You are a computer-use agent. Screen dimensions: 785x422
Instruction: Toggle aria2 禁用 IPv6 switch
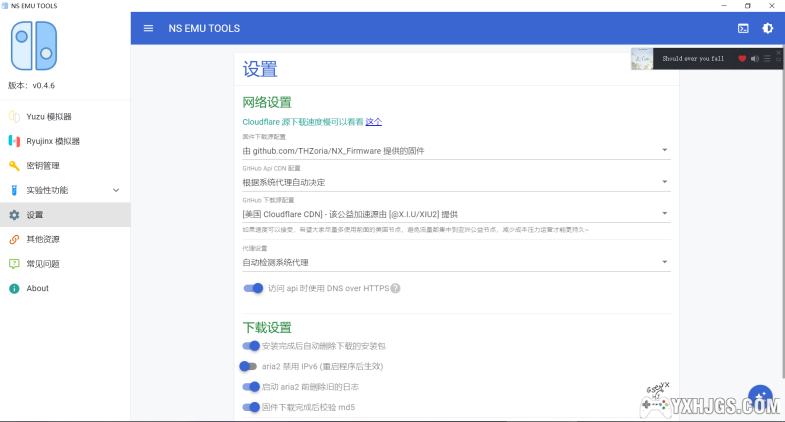click(248, 366)
